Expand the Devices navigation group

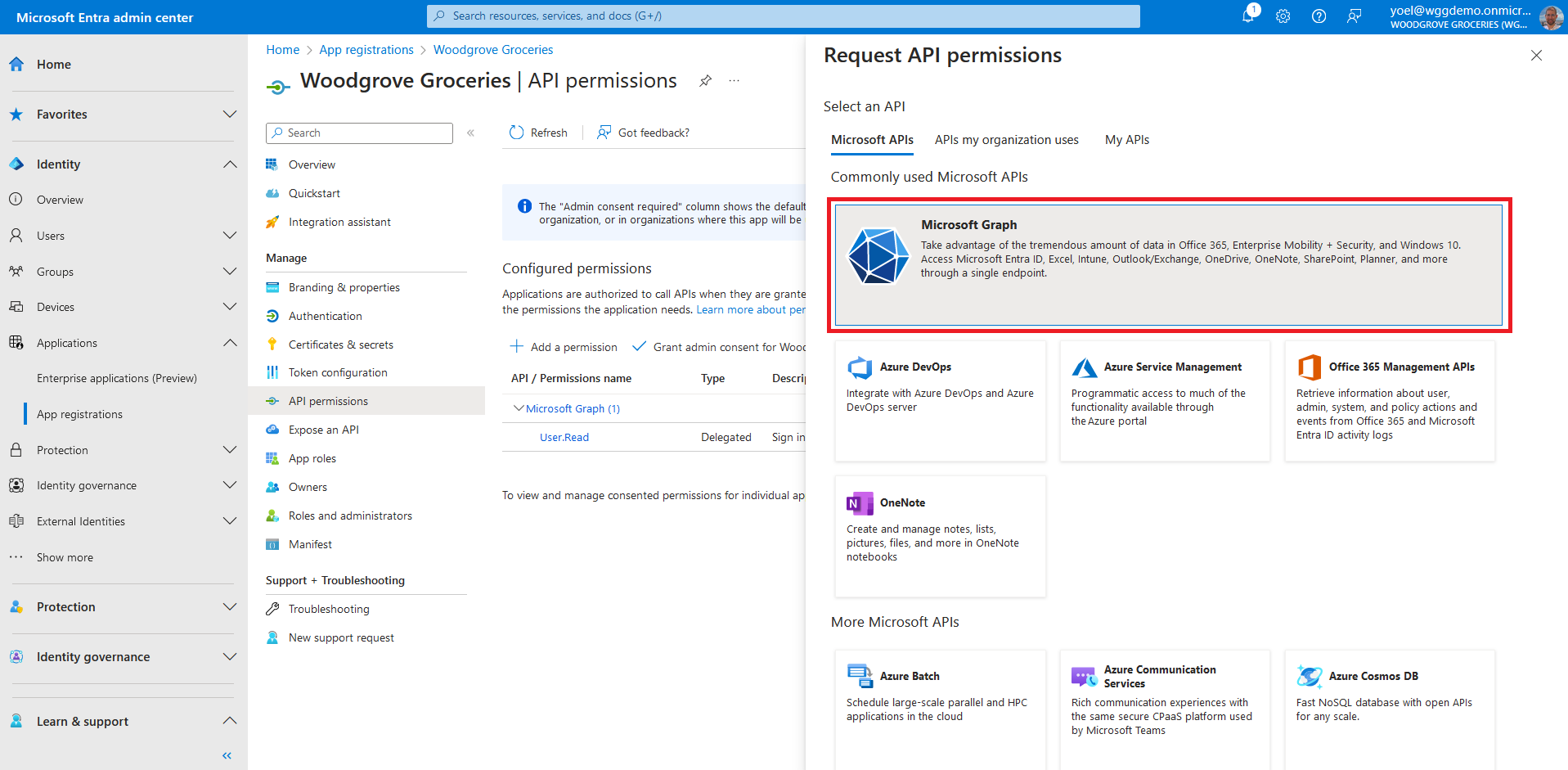(230, 307)
